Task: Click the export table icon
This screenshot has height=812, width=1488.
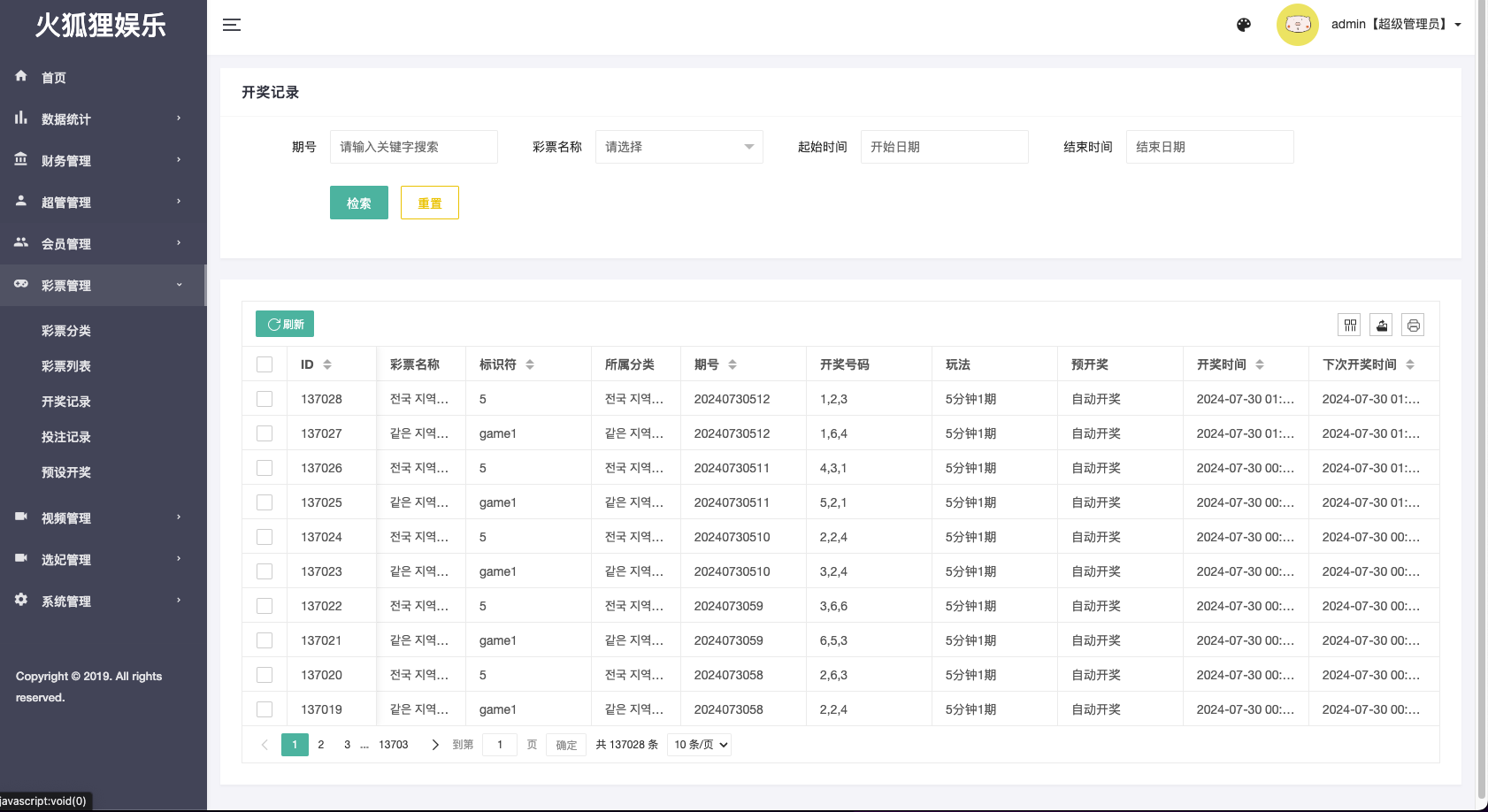Action: coord(1382,326)
